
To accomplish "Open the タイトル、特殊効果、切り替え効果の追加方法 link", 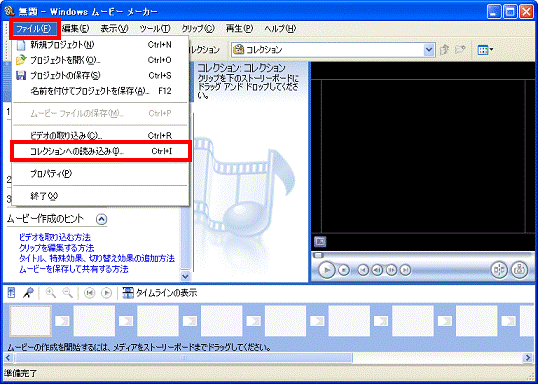I will tap(97, 258).
